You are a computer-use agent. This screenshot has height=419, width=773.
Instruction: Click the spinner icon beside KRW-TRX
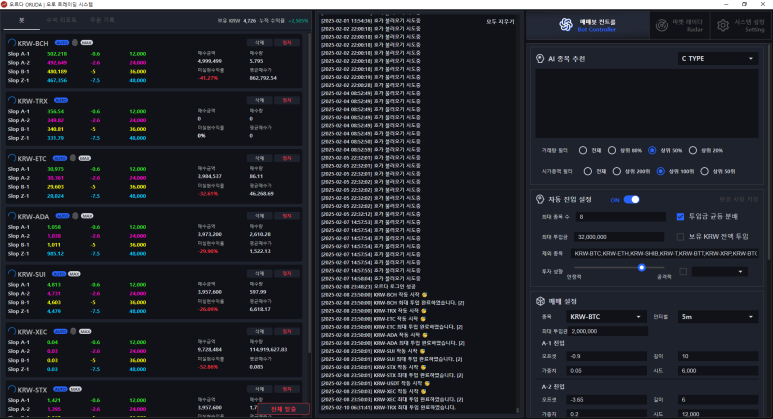pos(12,101)
